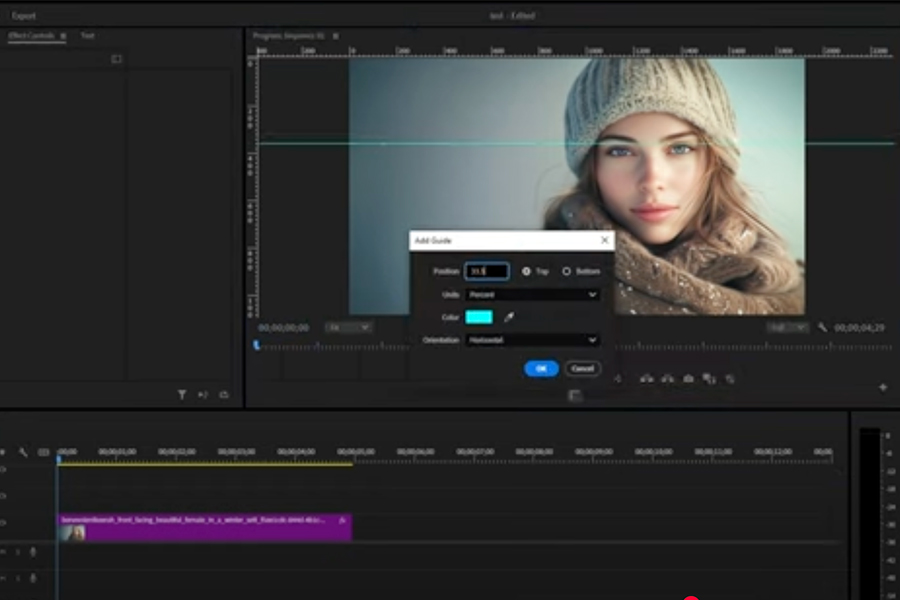Click the 00;00;04;29 duration timecode

click(859, 327)
